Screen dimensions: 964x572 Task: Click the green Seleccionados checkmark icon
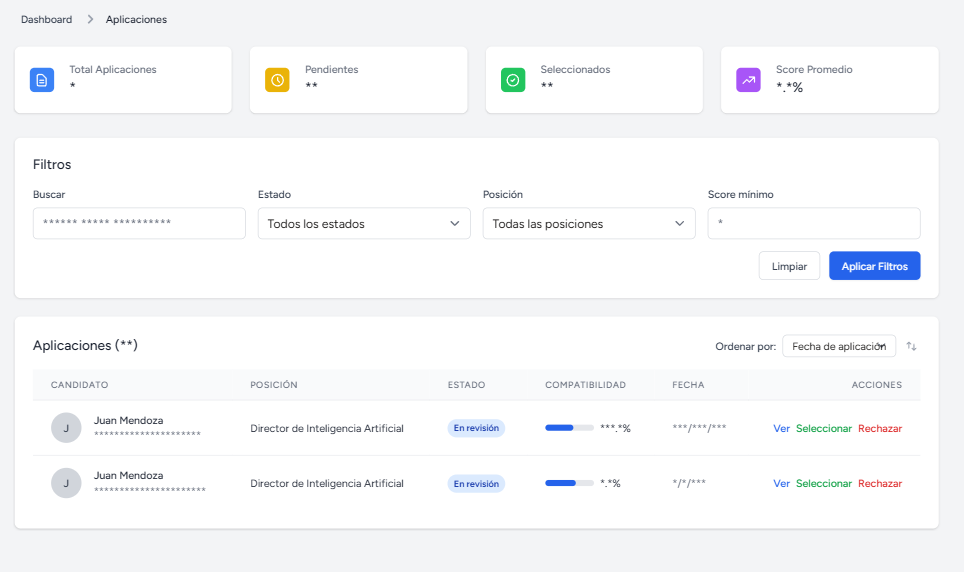point(513,80)
